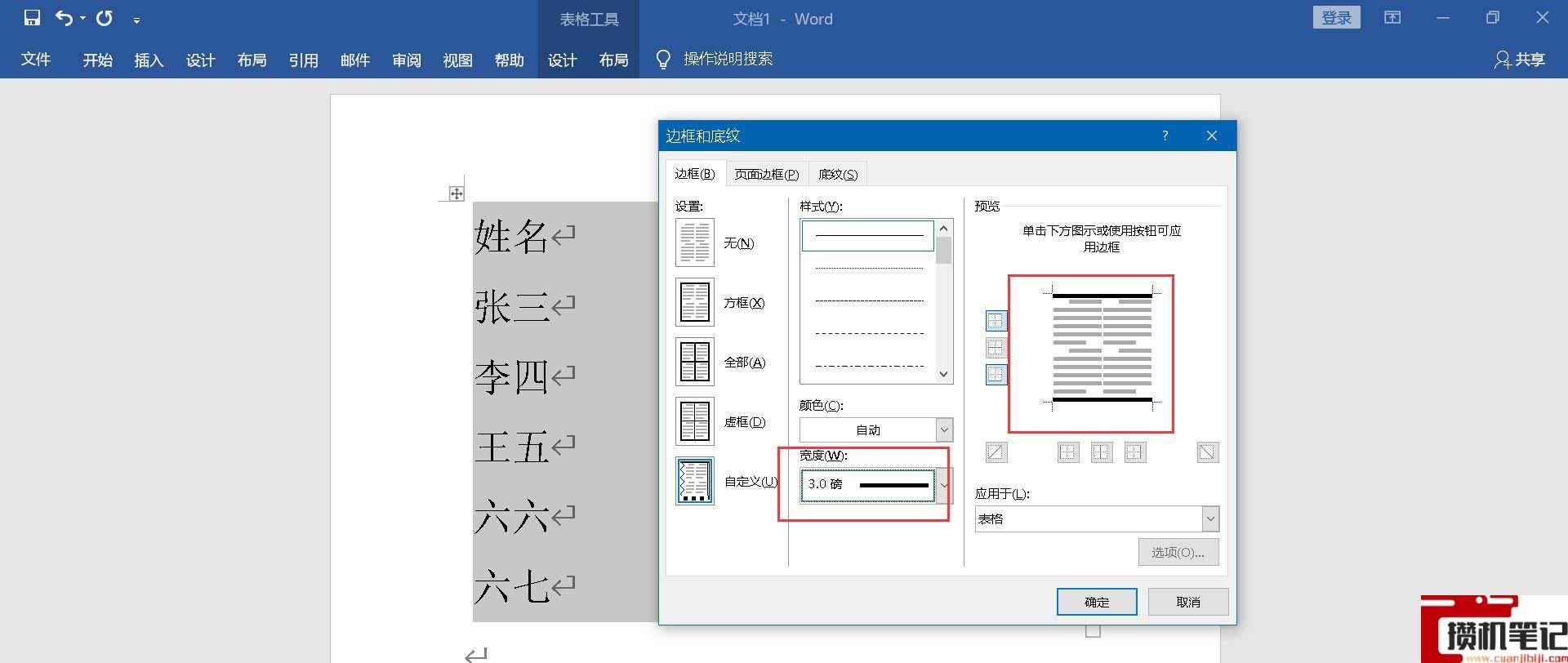Click the 选项(O)... button
Viewport: 1568px width, 663px height.
pyautogui.click(x=1178, y=552)
